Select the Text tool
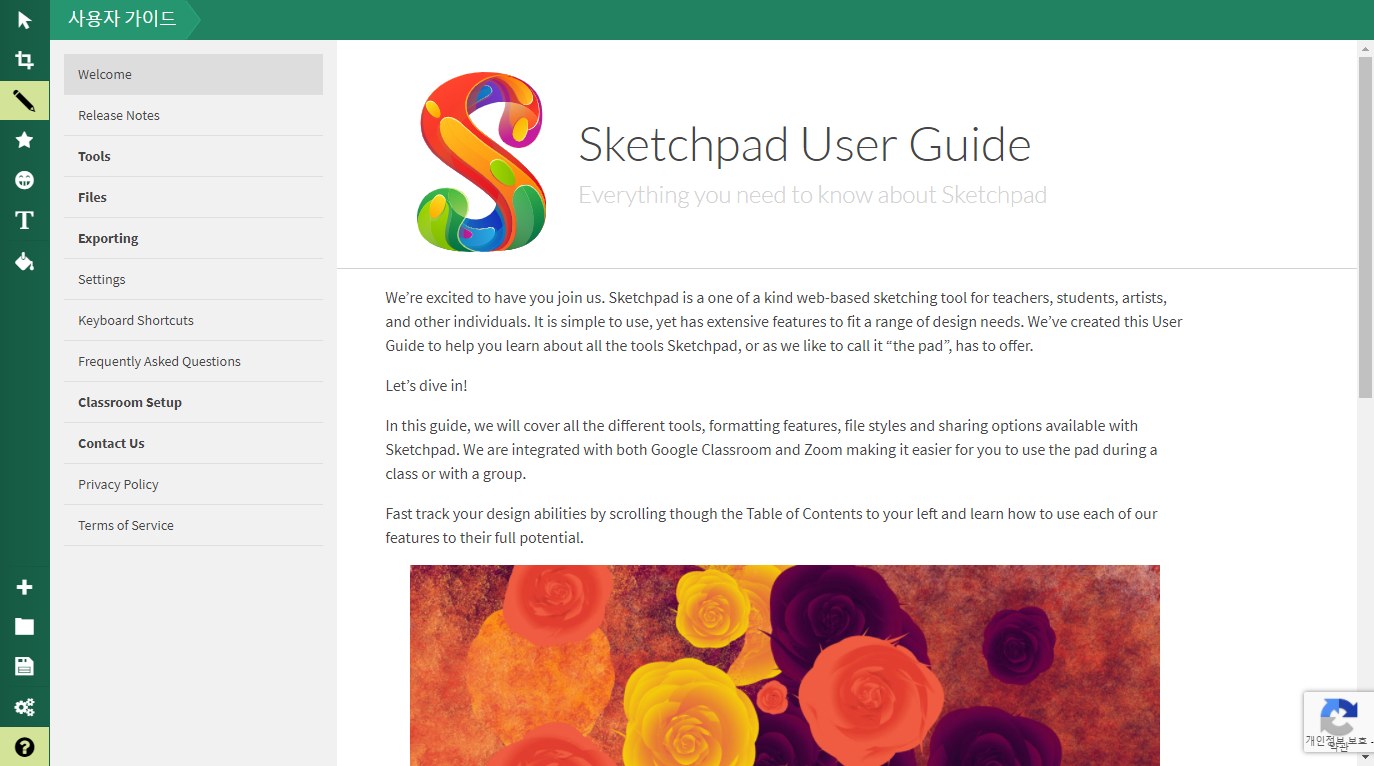1374x766 pixels. point(24,220)
